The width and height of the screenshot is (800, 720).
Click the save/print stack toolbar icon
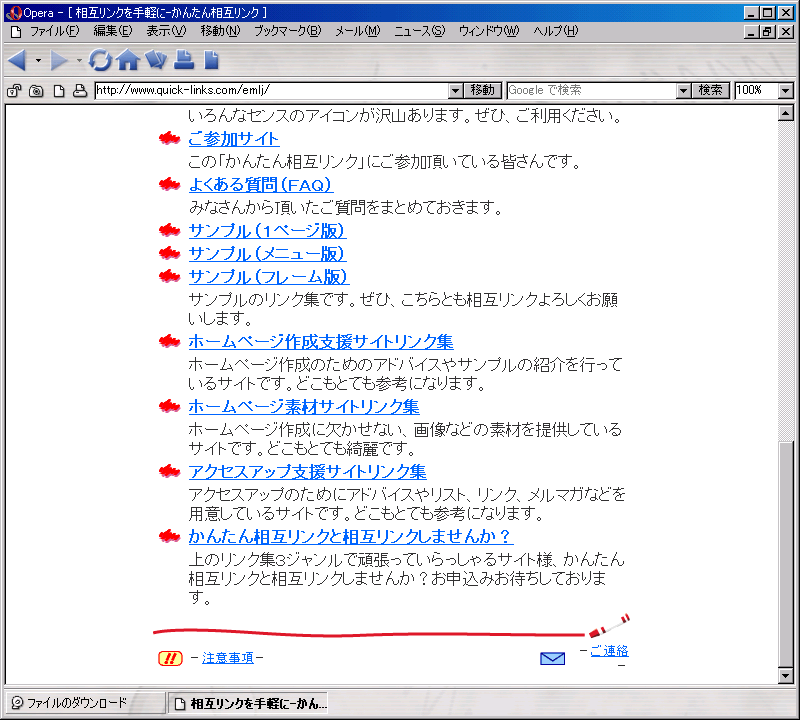click(184, 60)
